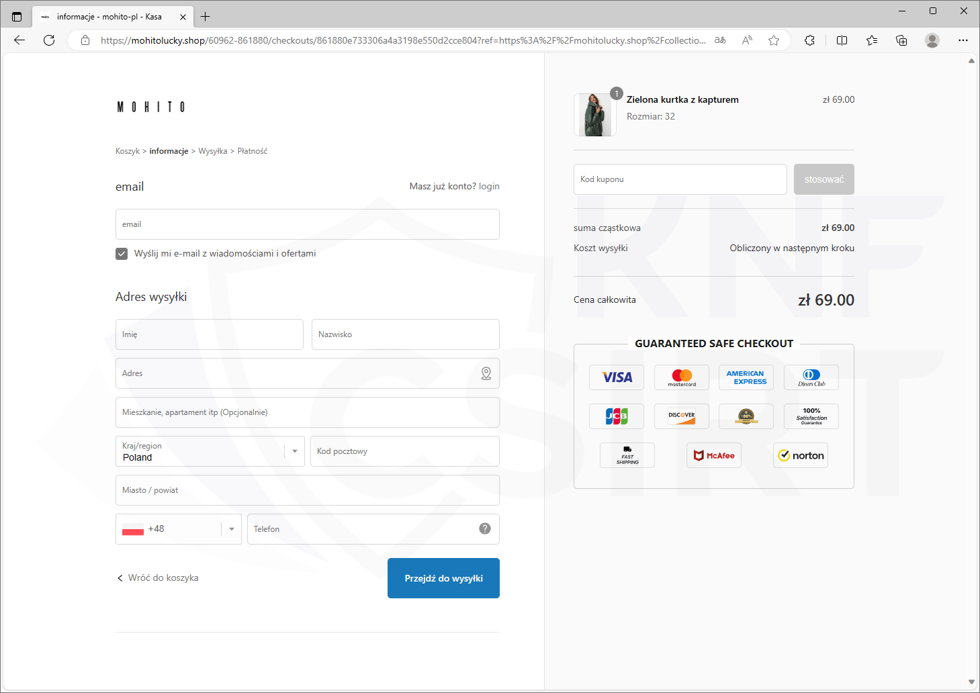The height and width of the screenshot is (693, 980).
Task: Click the 'Wróć do koszyka' link
Action: (x=158, y=578)
